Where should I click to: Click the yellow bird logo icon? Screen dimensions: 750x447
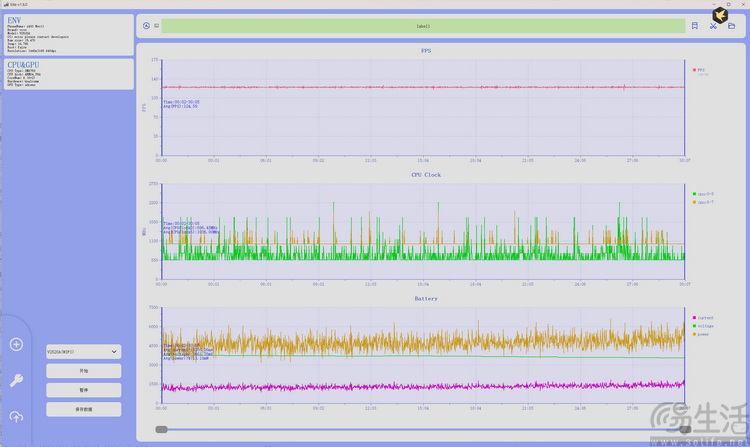pyautogui.click(x=719, y=14)
